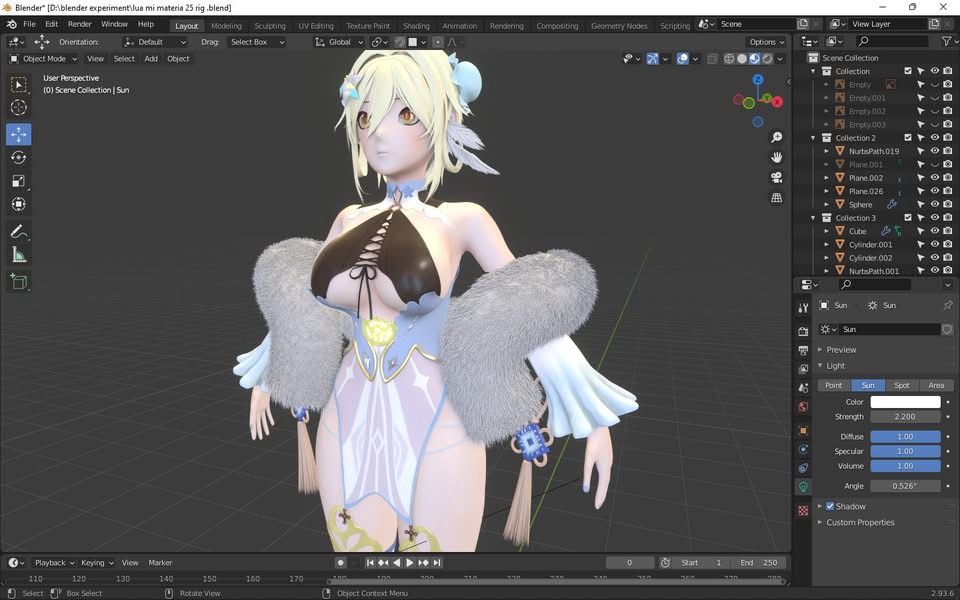The image size is (960, 600).
Task: Open the Object Mode dropdown
Action: [x=43, y=59]
